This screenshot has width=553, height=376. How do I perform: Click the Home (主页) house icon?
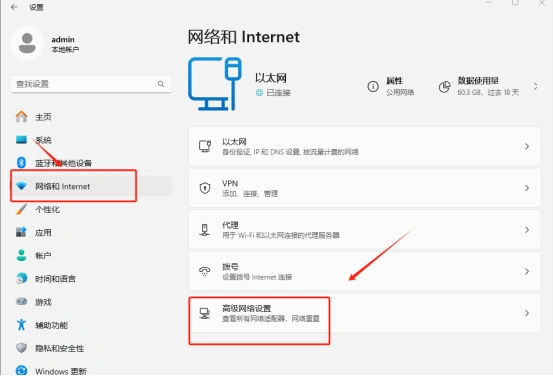tap(22, 116)
